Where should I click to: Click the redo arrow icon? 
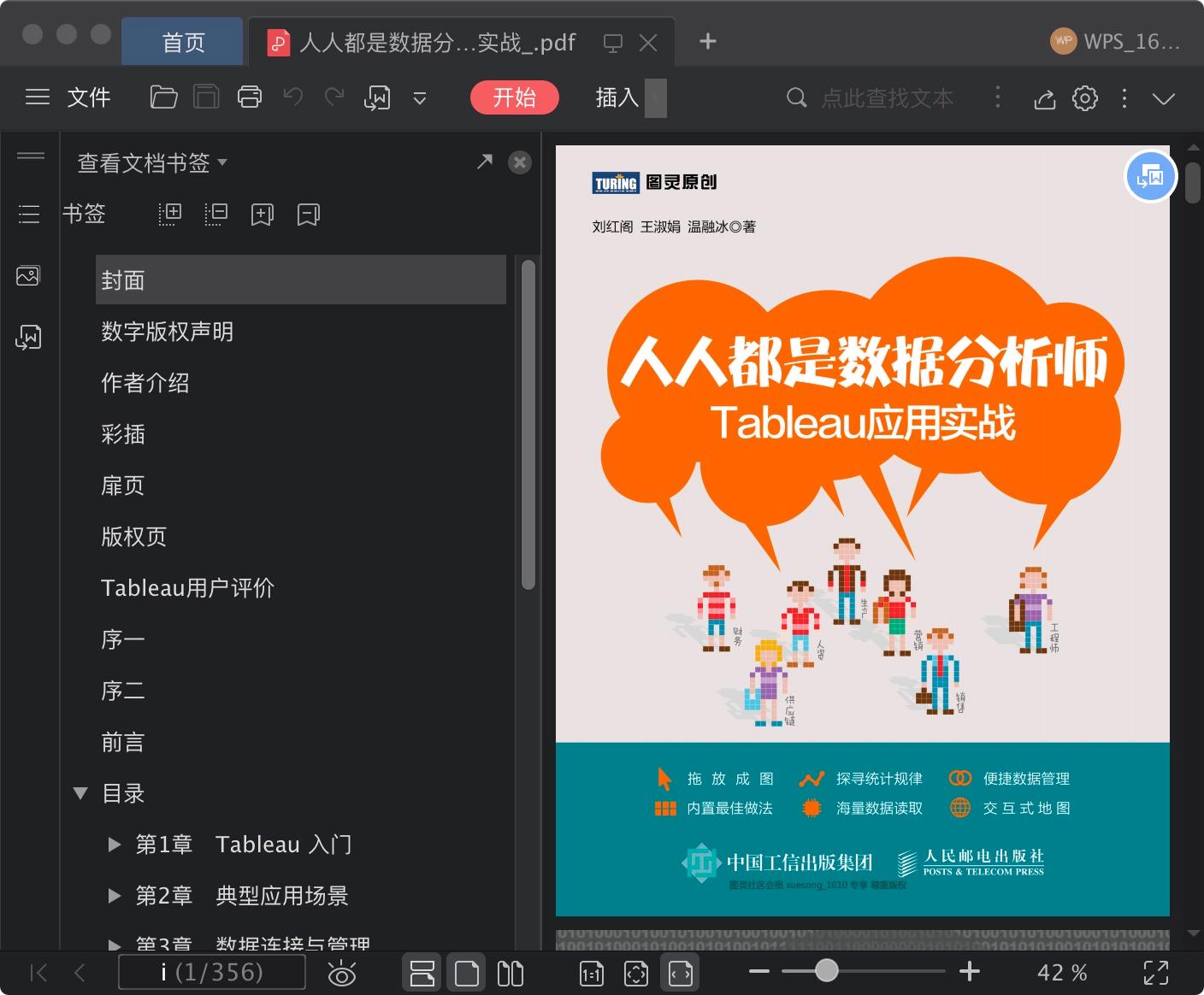click(x=334, y=97)
